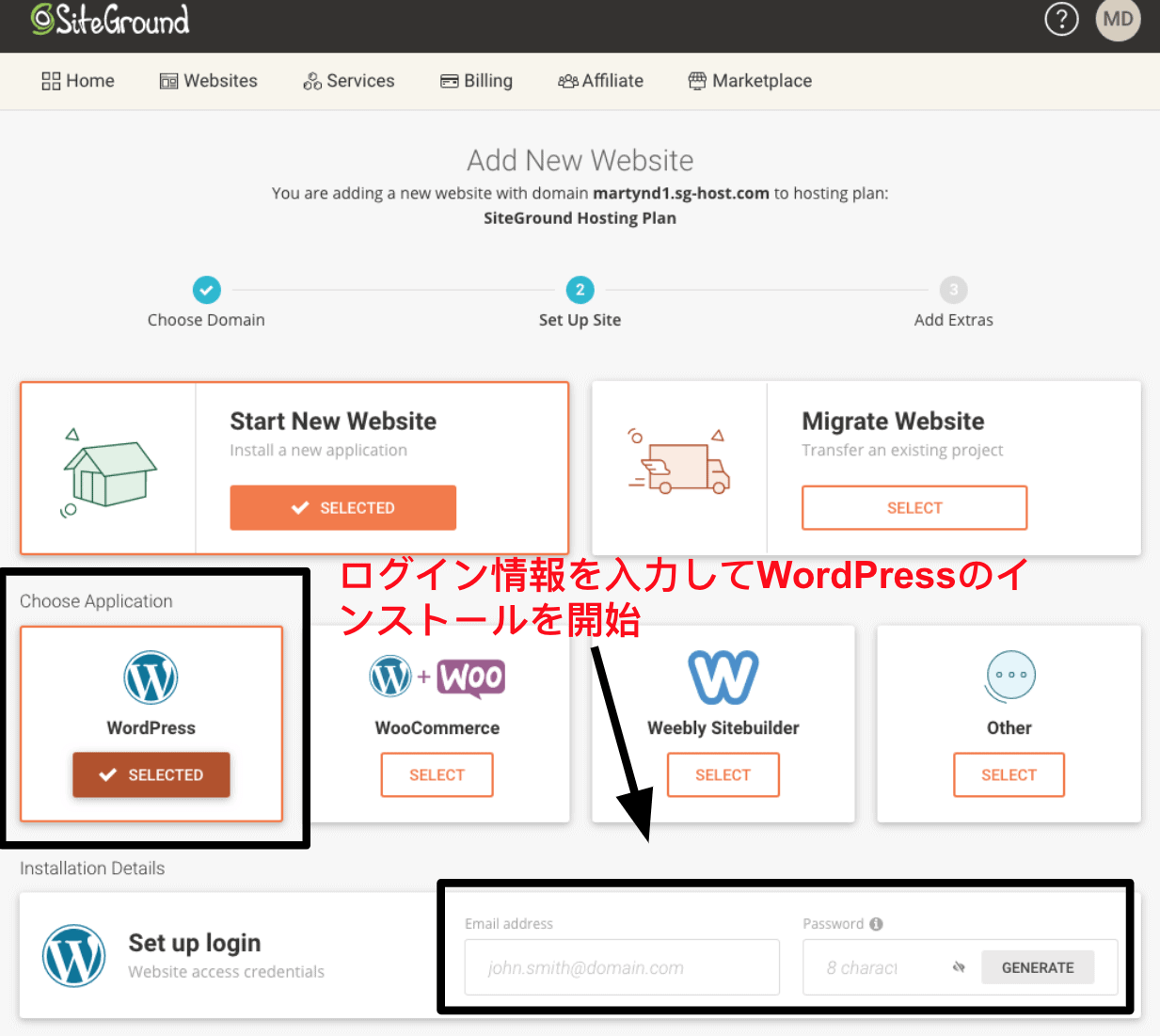The image size is (1160, 1036).
Task: Open the Marketplace menu
Action: point(750,81)
